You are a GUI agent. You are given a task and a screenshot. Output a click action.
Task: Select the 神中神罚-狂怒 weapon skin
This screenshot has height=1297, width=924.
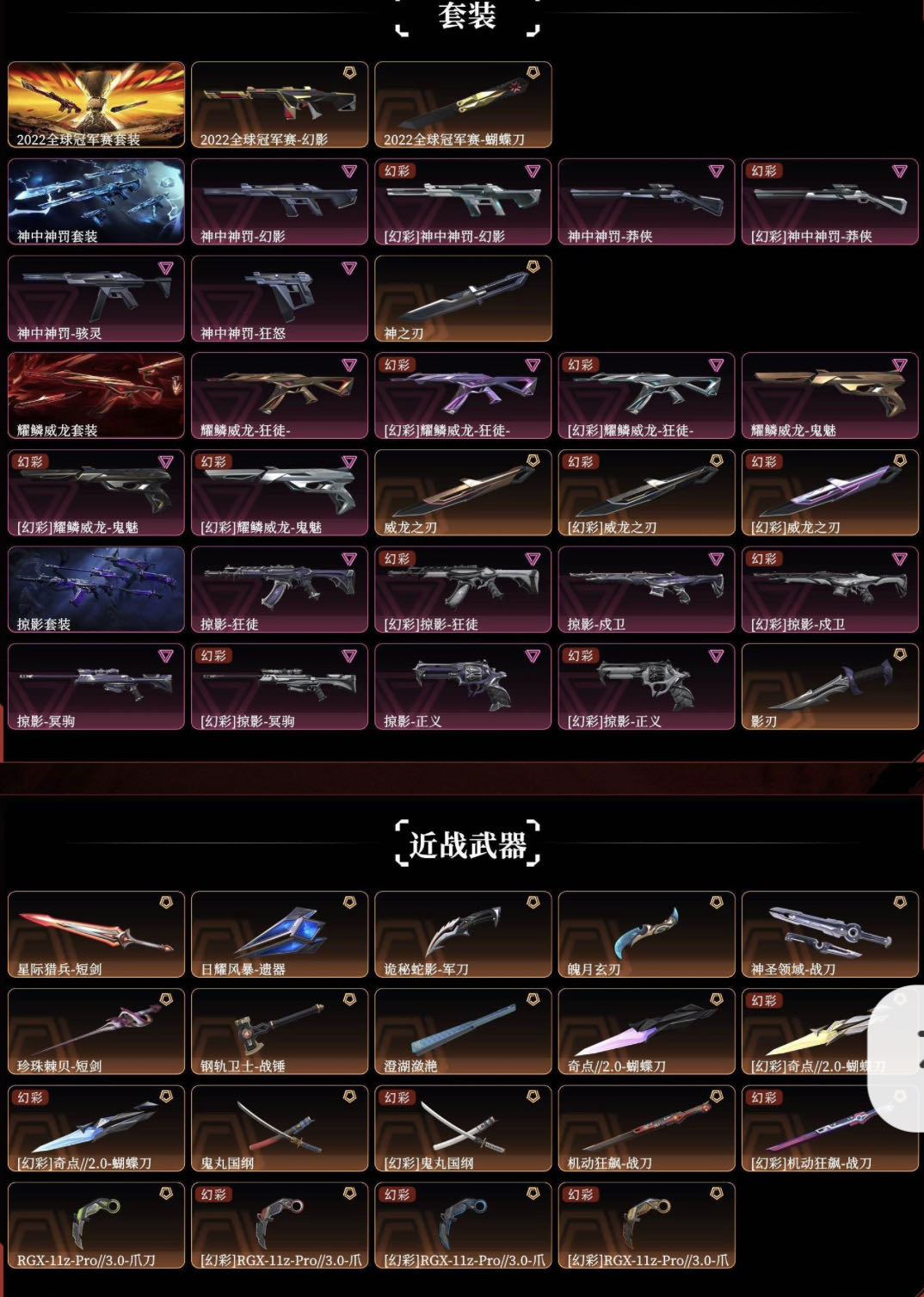pos(280,299)
